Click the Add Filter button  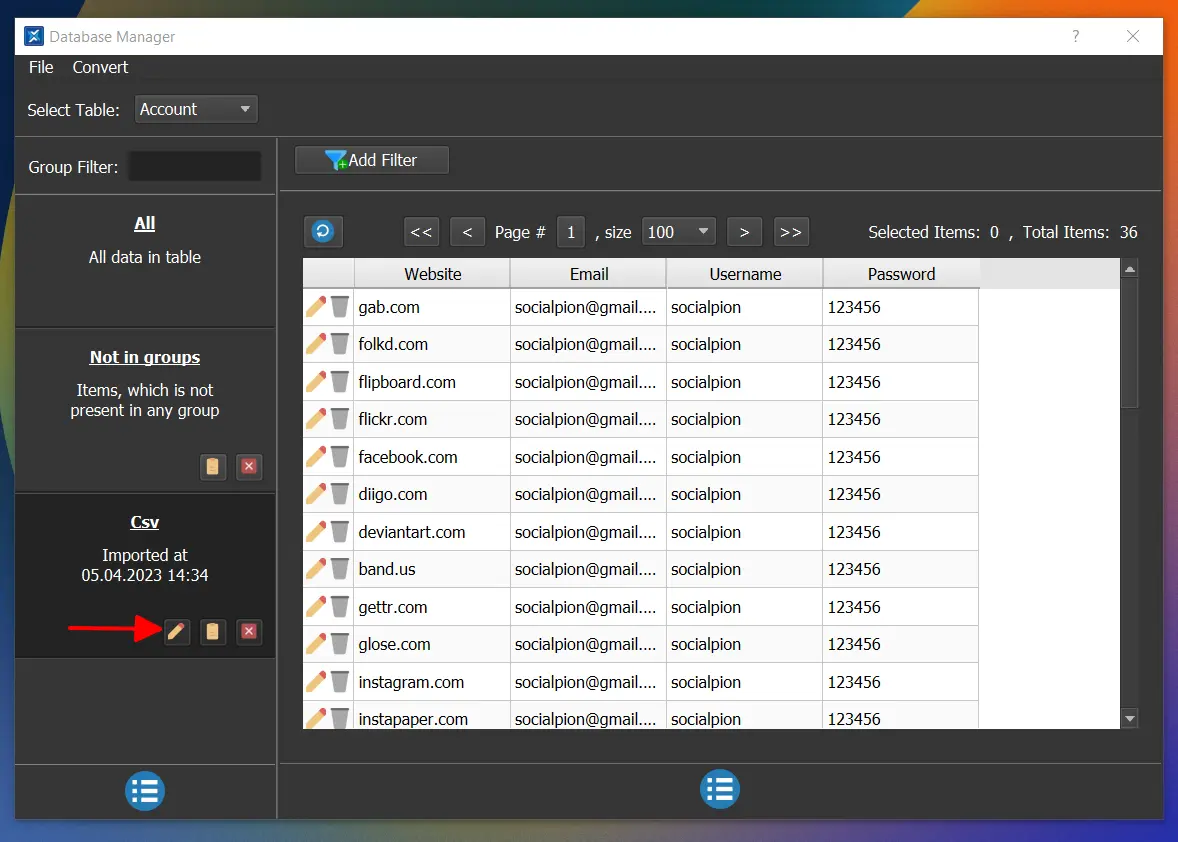[372, 160]
